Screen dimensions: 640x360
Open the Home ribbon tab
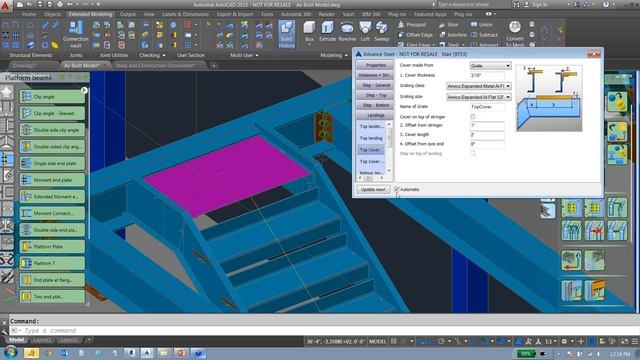tap(29, 14)
